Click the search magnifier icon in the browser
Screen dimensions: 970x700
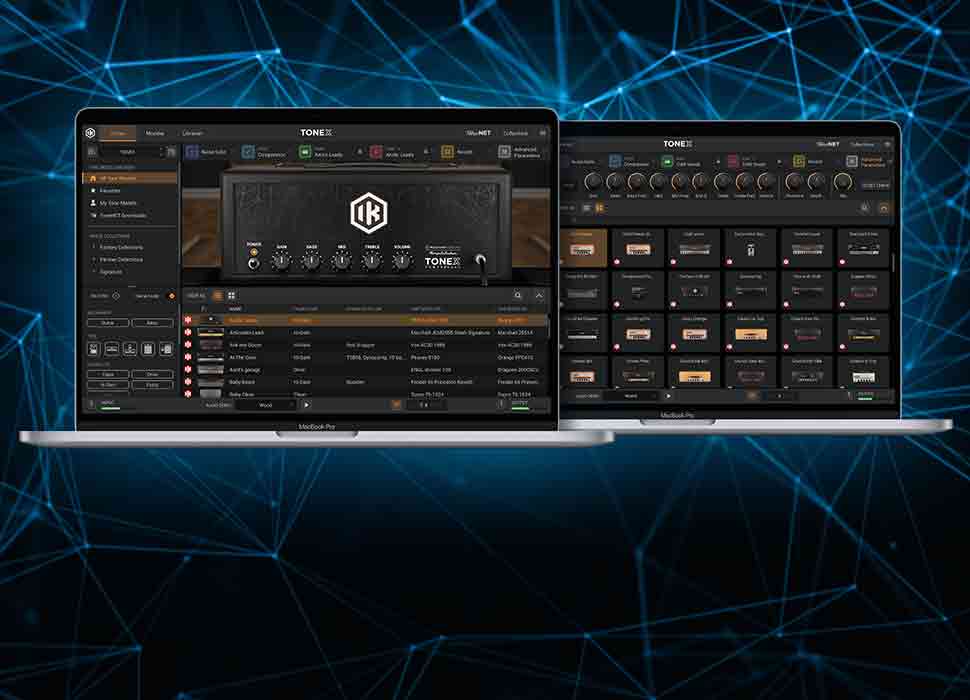pos(518,296)
